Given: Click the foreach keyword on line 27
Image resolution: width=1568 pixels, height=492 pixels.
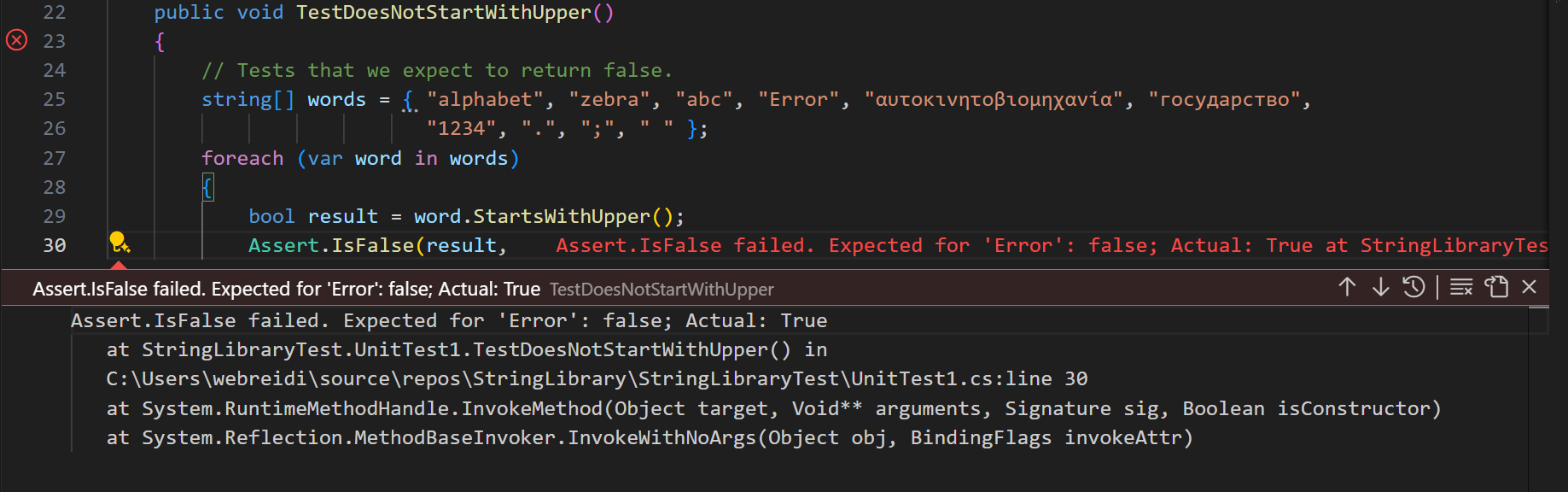Looking at the screenshot, I should point(242,157).
